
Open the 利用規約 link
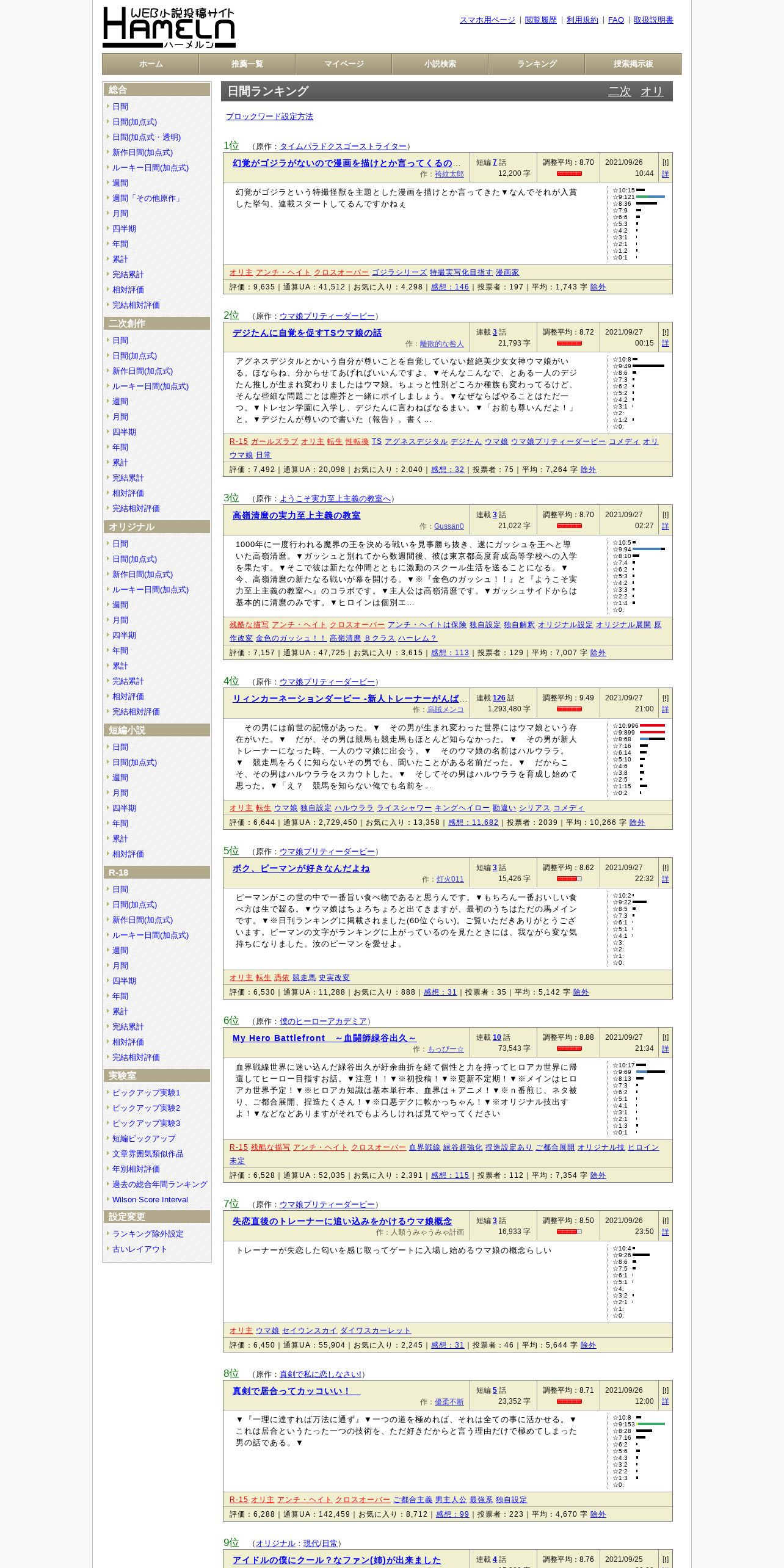coord(583,20)
